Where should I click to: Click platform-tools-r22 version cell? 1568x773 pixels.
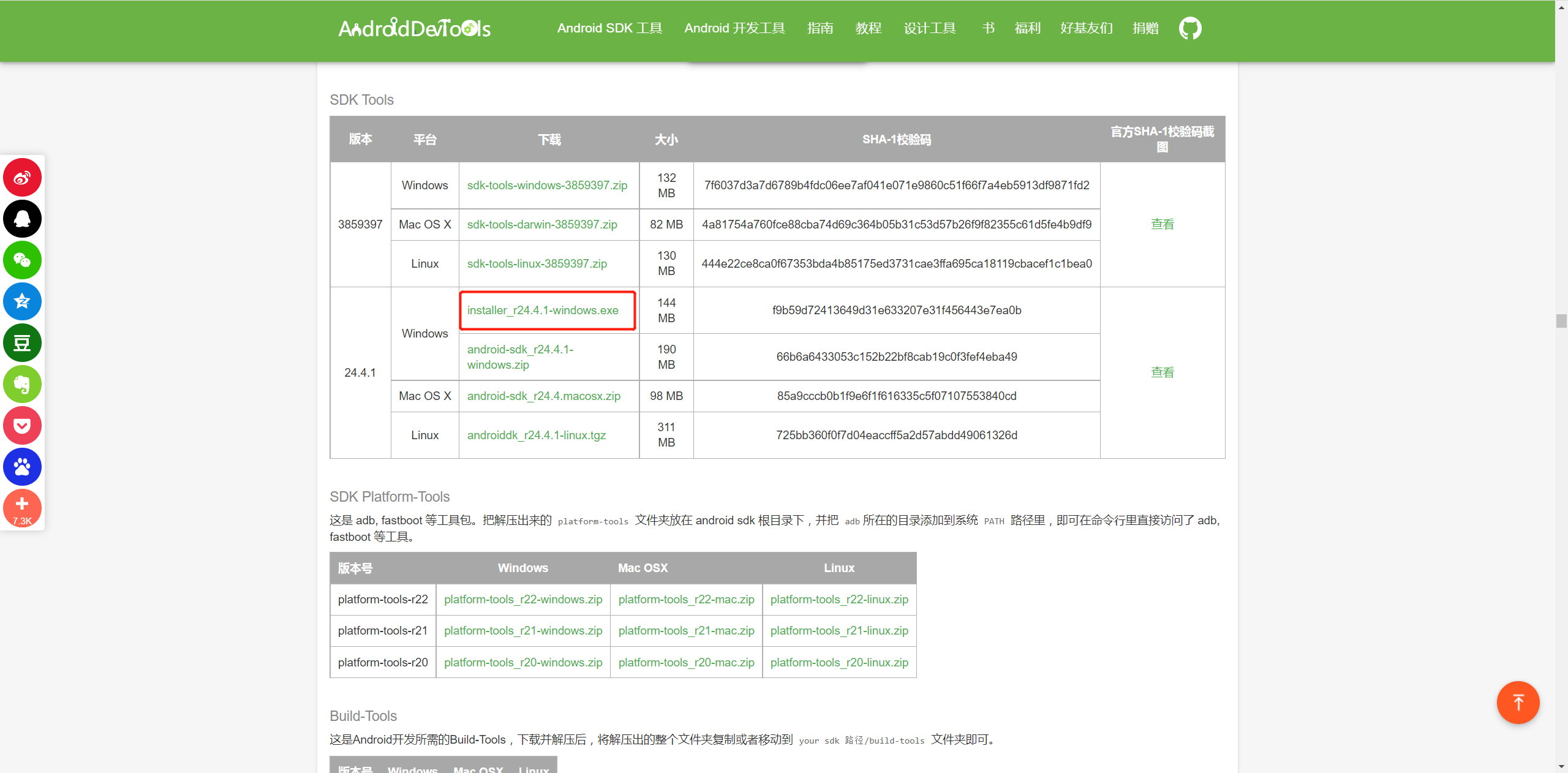pos(383,600)
